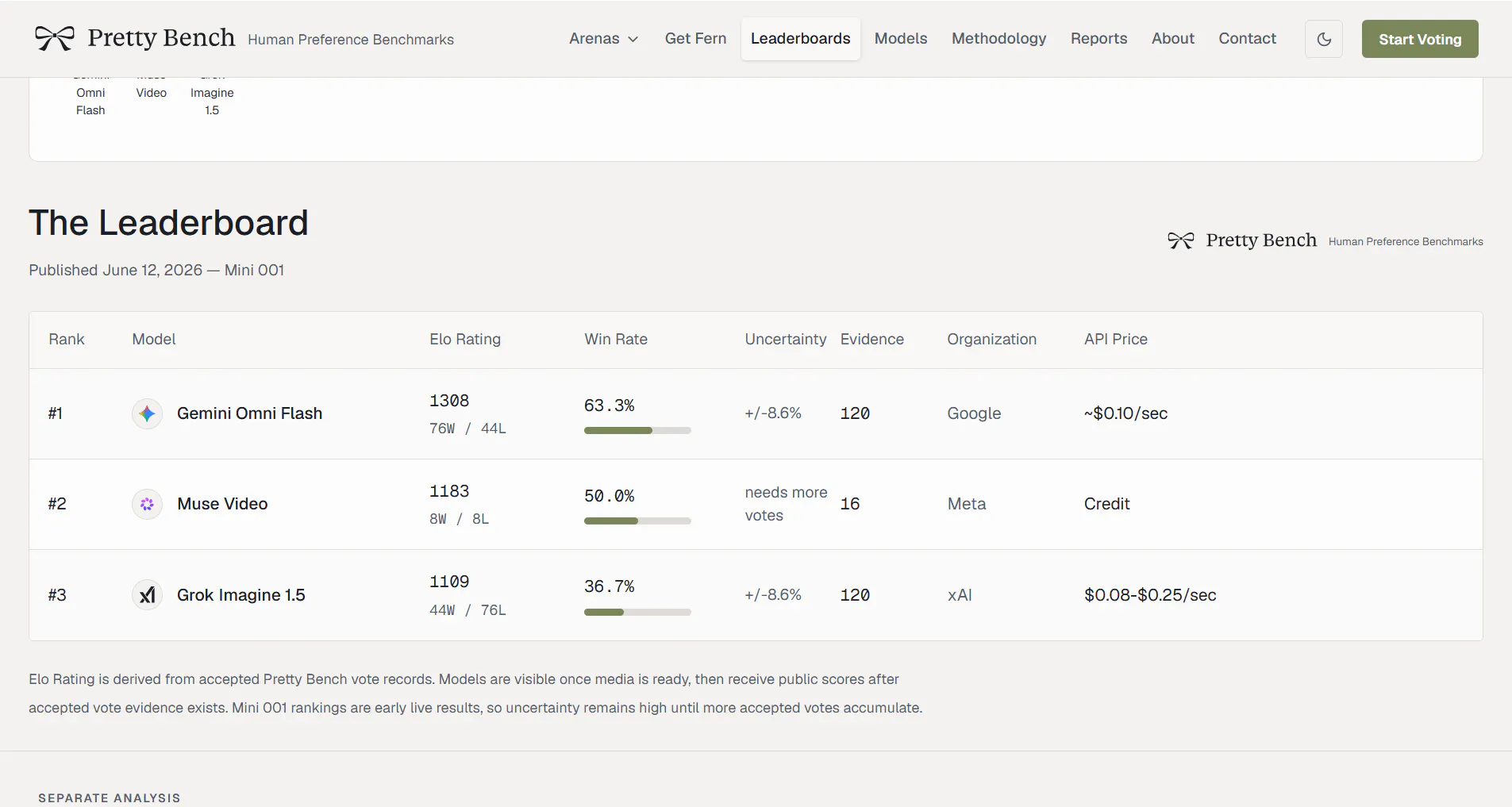Click the rank #3 cell
Image resolution: width=1512 pixels, height=807 pixels.
57,595
